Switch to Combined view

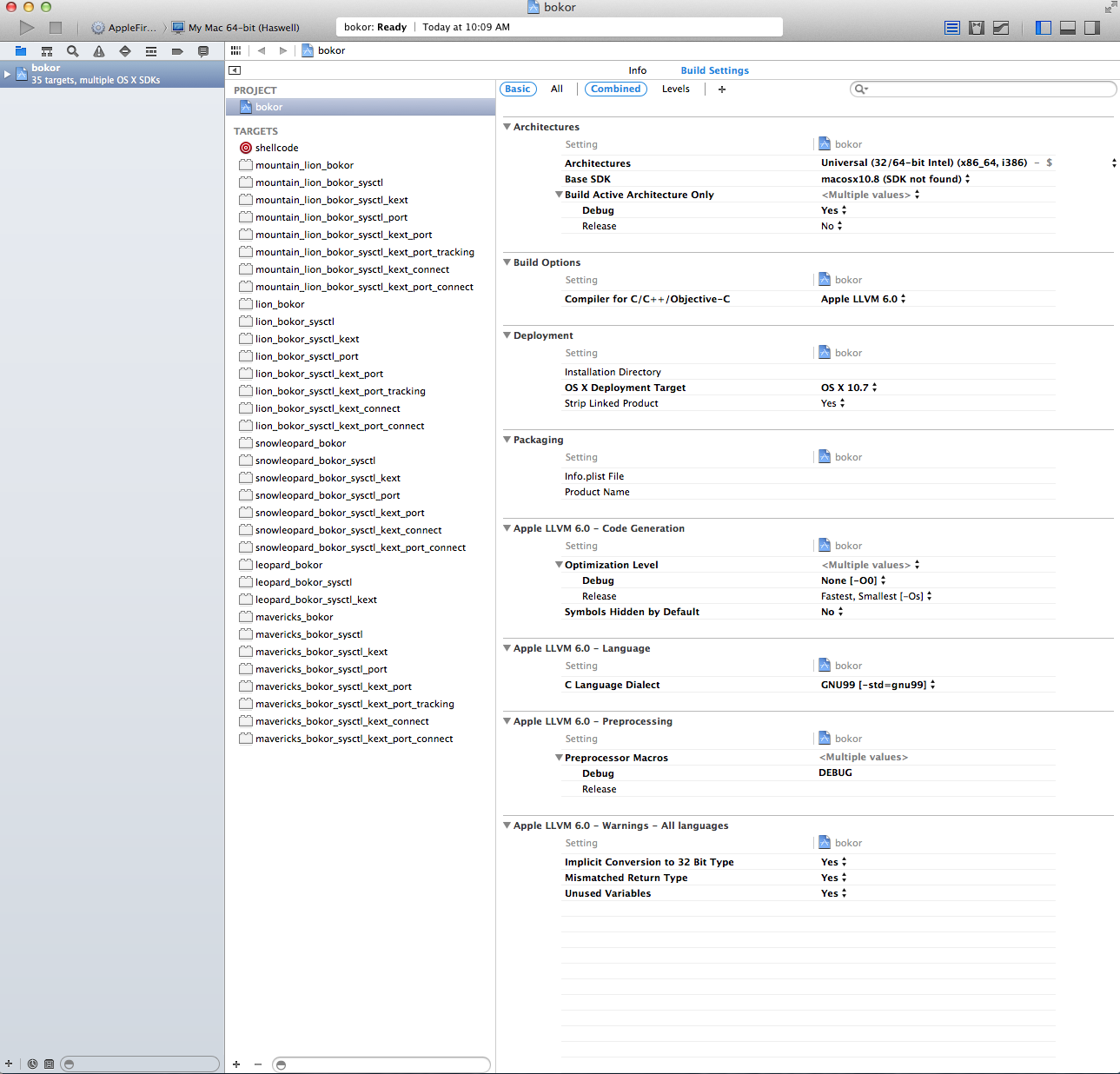pos(616,89)
